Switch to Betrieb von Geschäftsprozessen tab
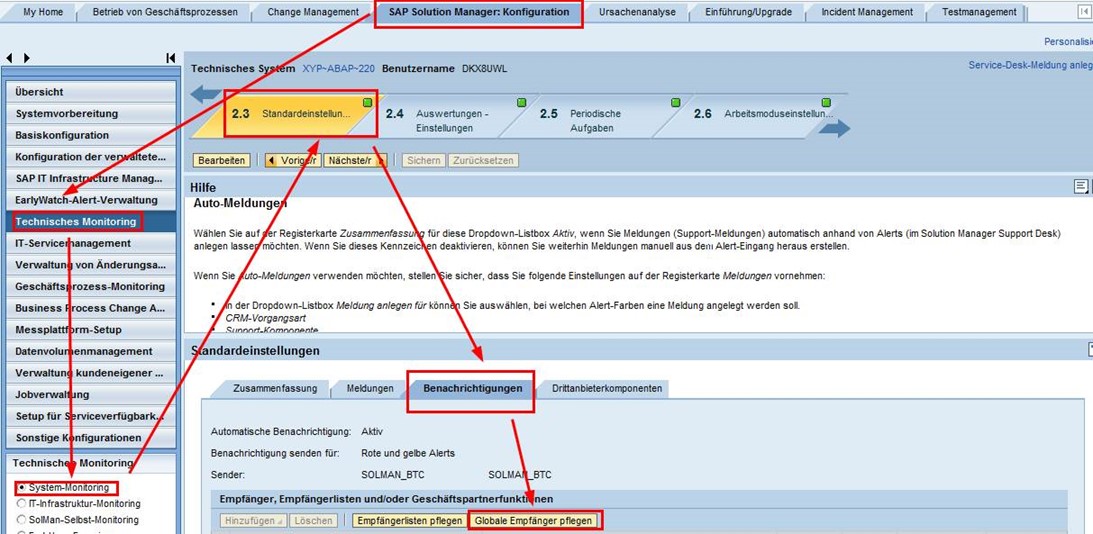The height and width of the screenshot is (534, 1093). [x=165, y=12]
